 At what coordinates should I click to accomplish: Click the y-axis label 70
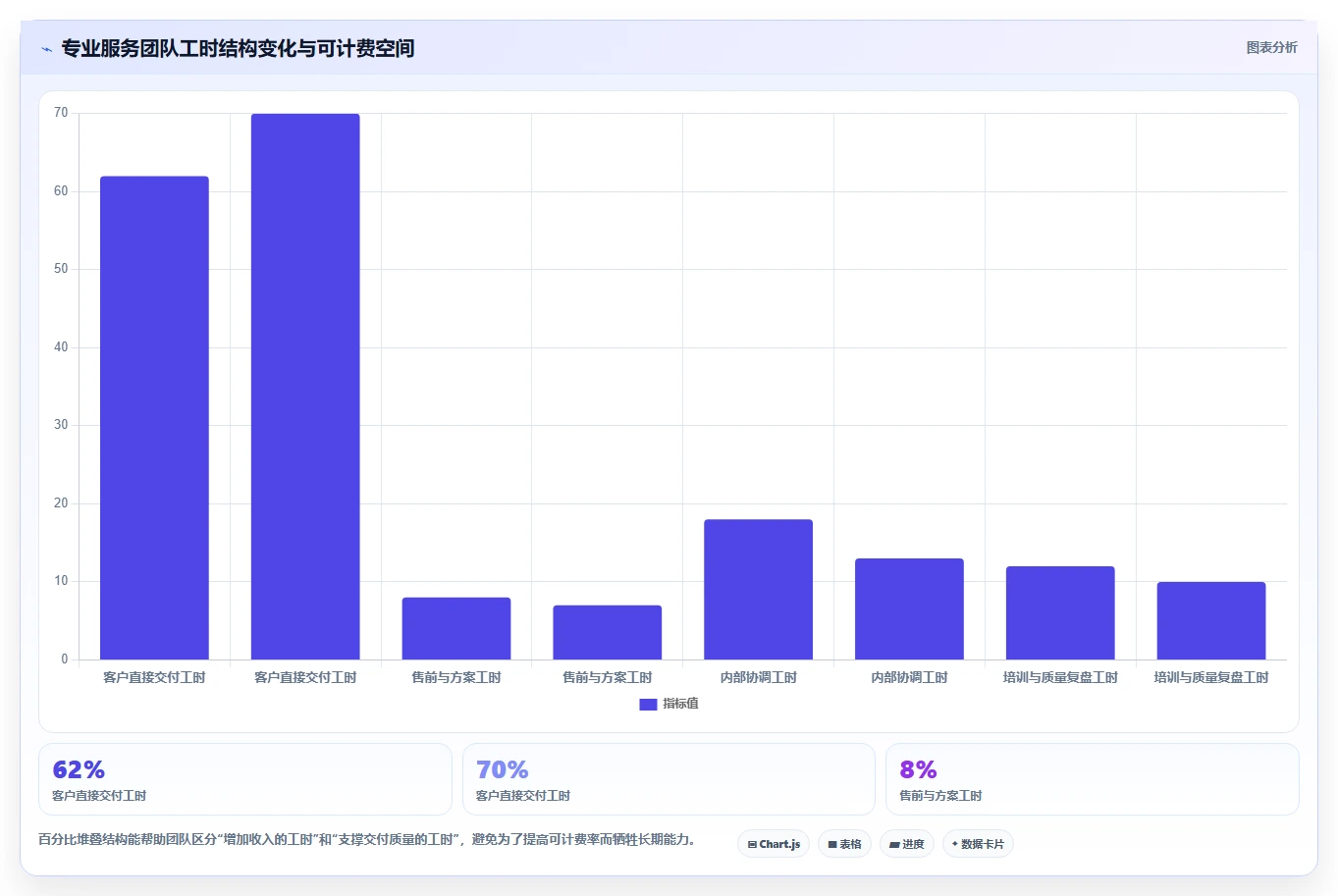tap(61, 113)
